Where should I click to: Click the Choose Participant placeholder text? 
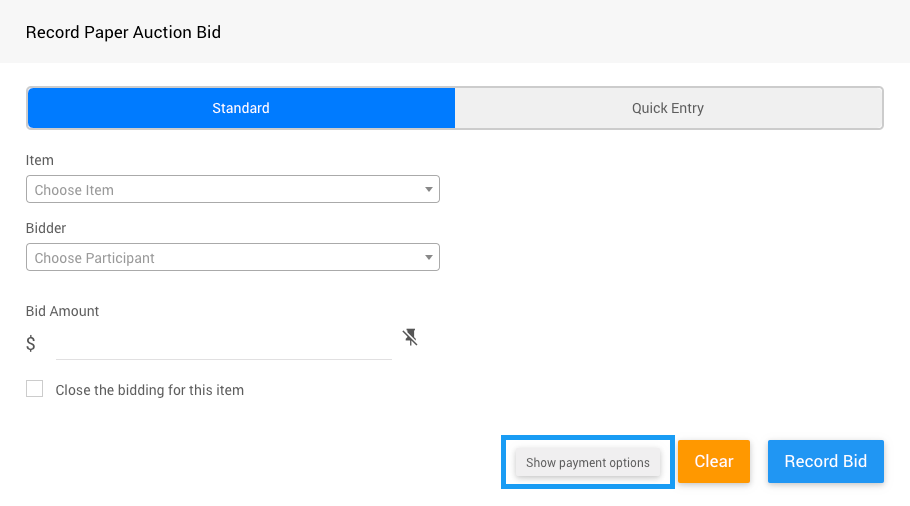(x=95, y=258)
